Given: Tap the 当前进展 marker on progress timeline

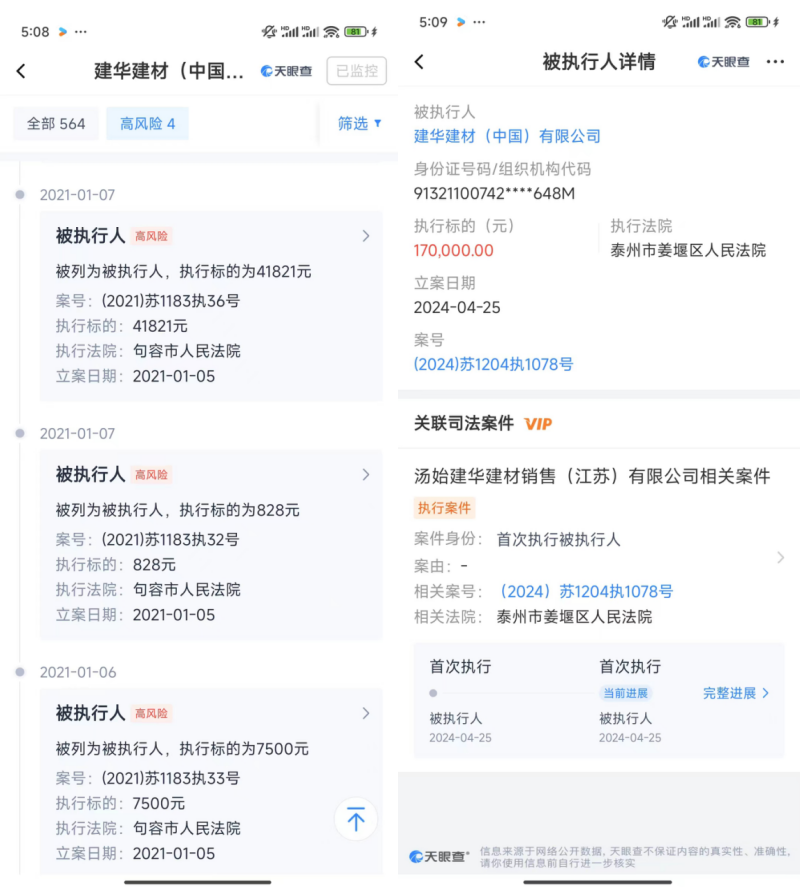Looking at the screenshot, I should point(625,693).
